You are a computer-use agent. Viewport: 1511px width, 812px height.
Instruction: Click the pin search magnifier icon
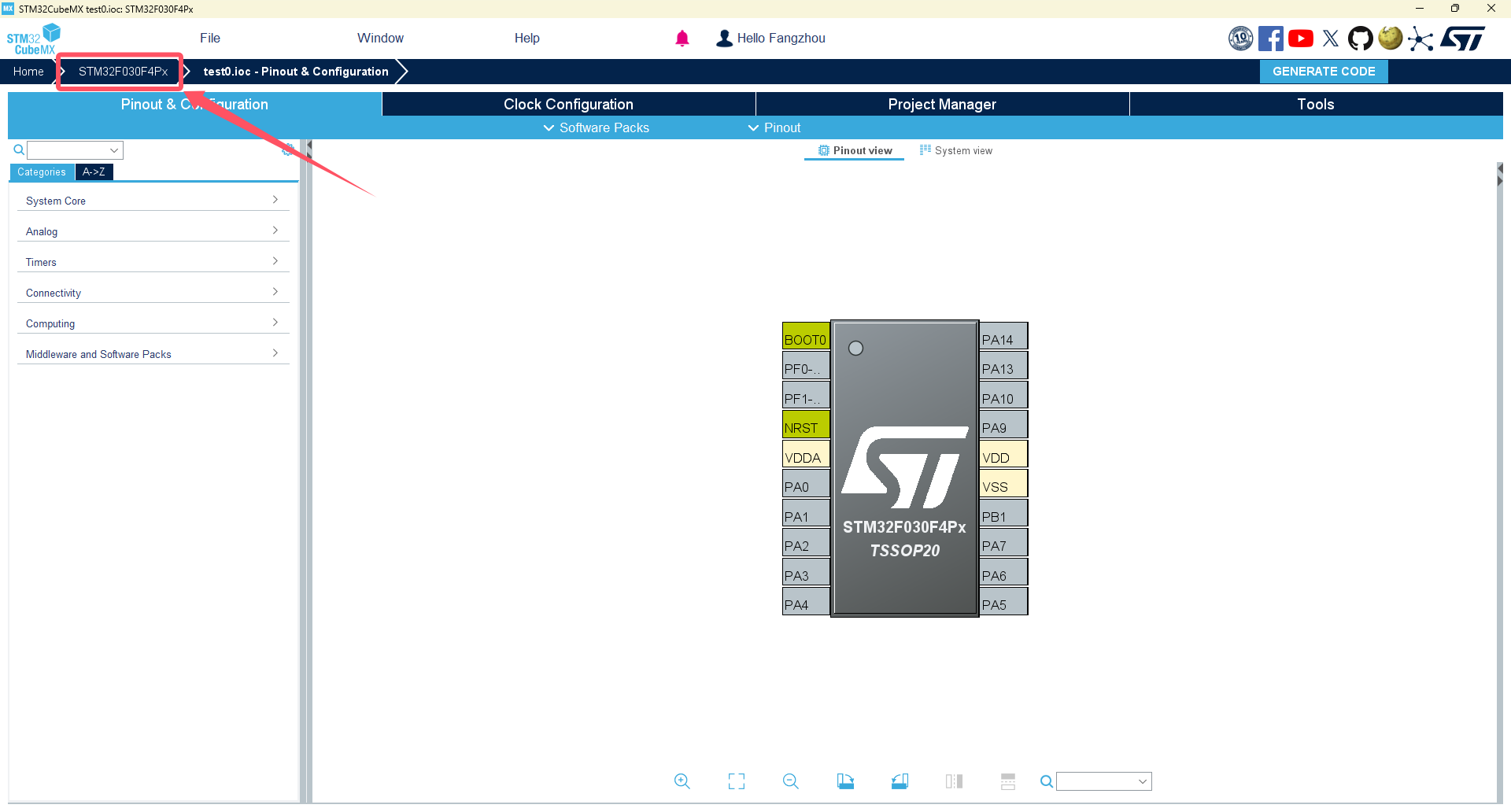1046,781
